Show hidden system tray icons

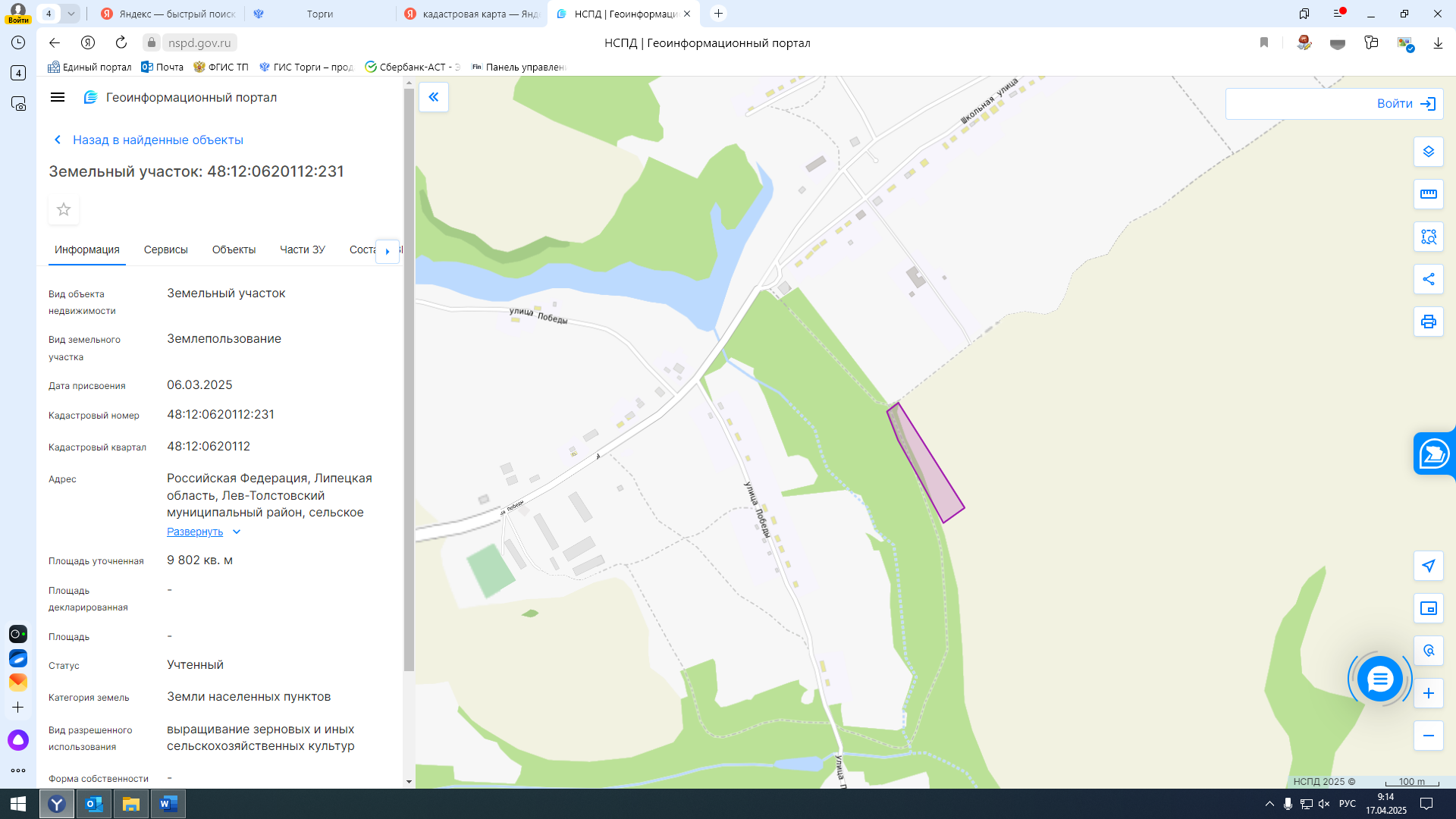coord(1269,804)
